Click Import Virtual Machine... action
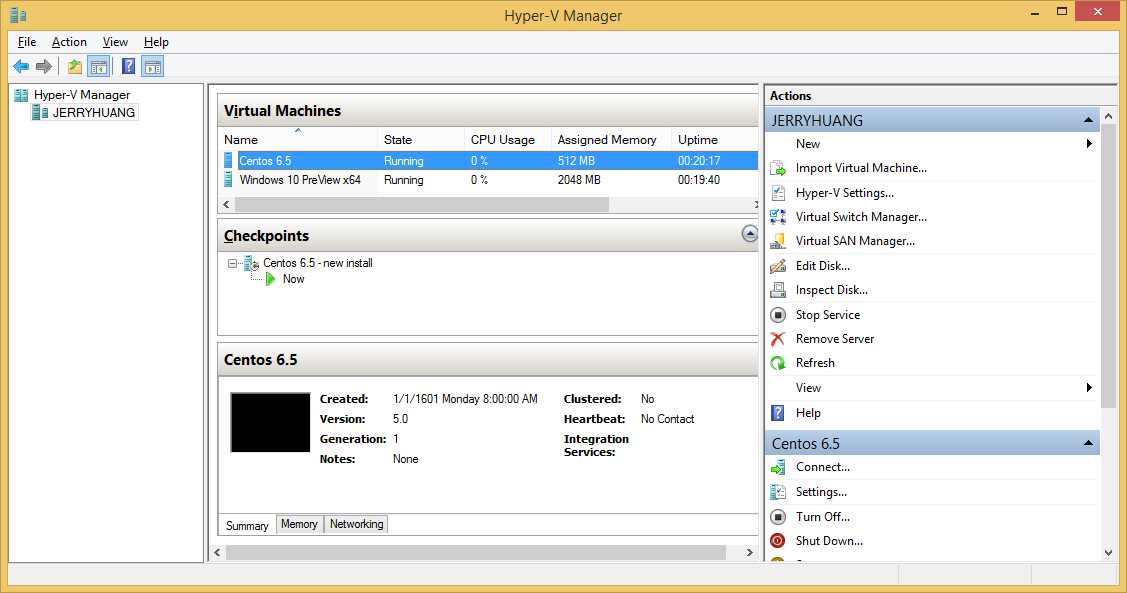The height and width of the screenshot is (593, 1127). click(861, 168)
